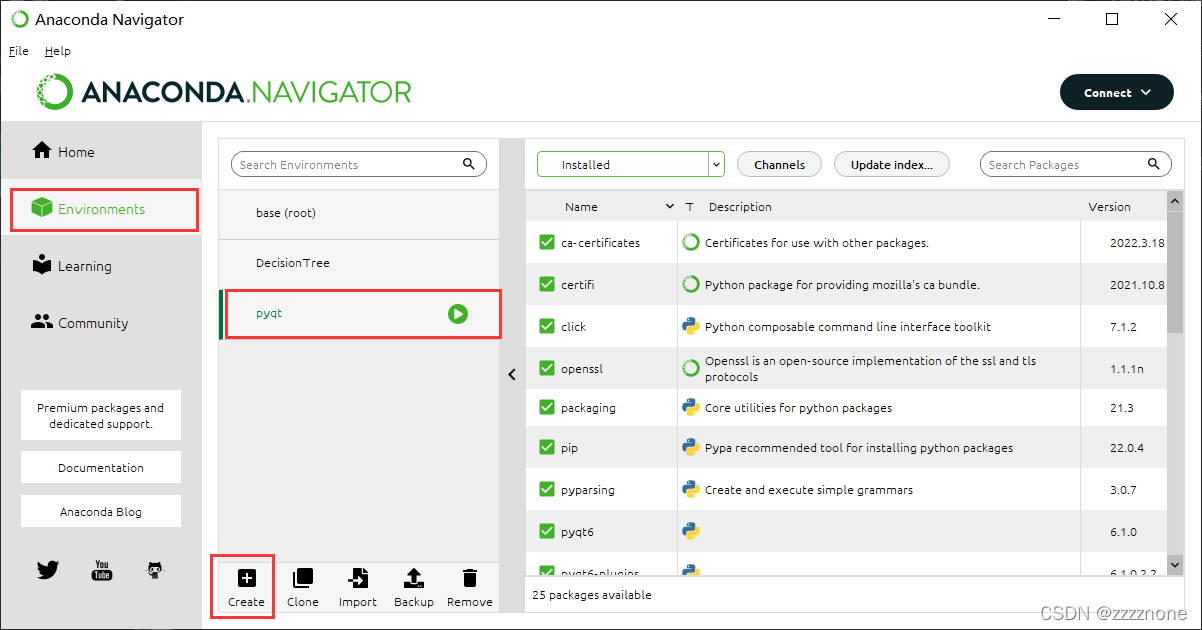
Task: Click the Anaconda icon beside openssl description
Action: pyautogui.click(x=690, y=368)
